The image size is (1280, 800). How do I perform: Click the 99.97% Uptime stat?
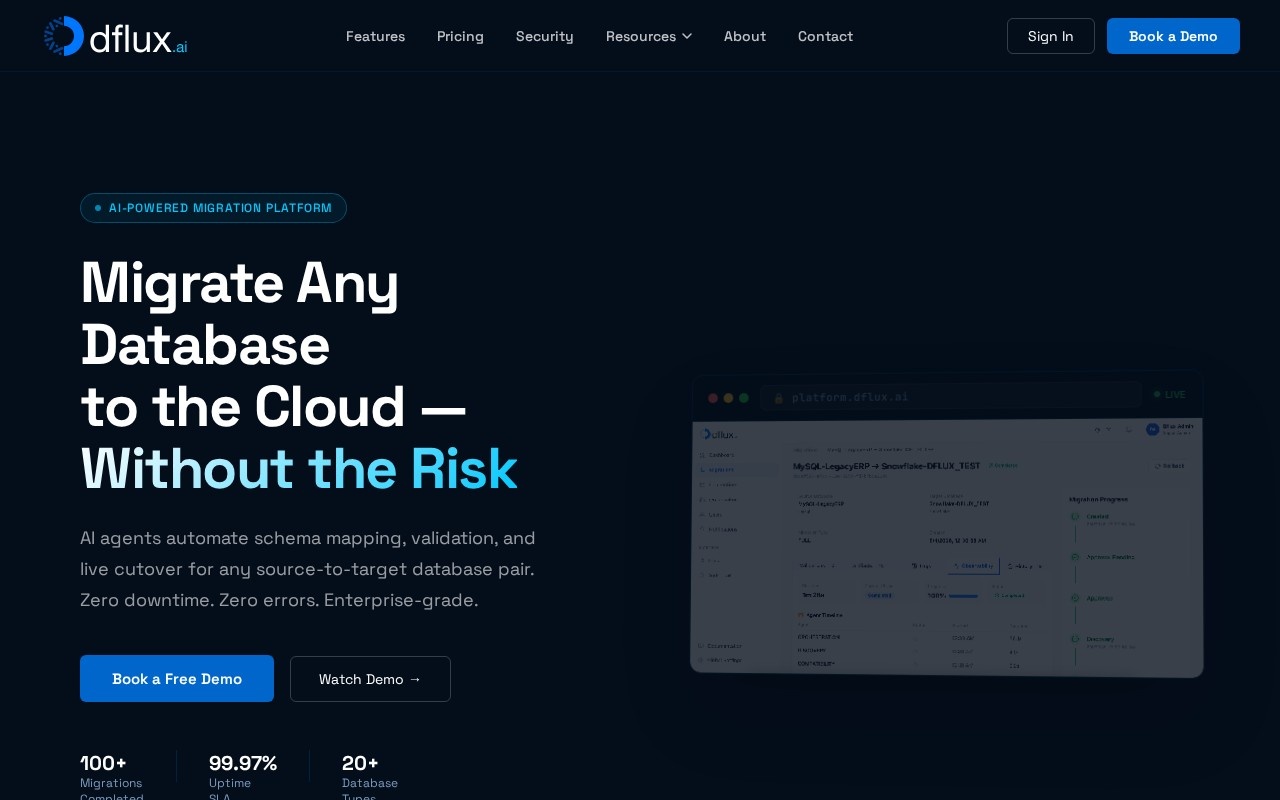click(x=243, y=776)
